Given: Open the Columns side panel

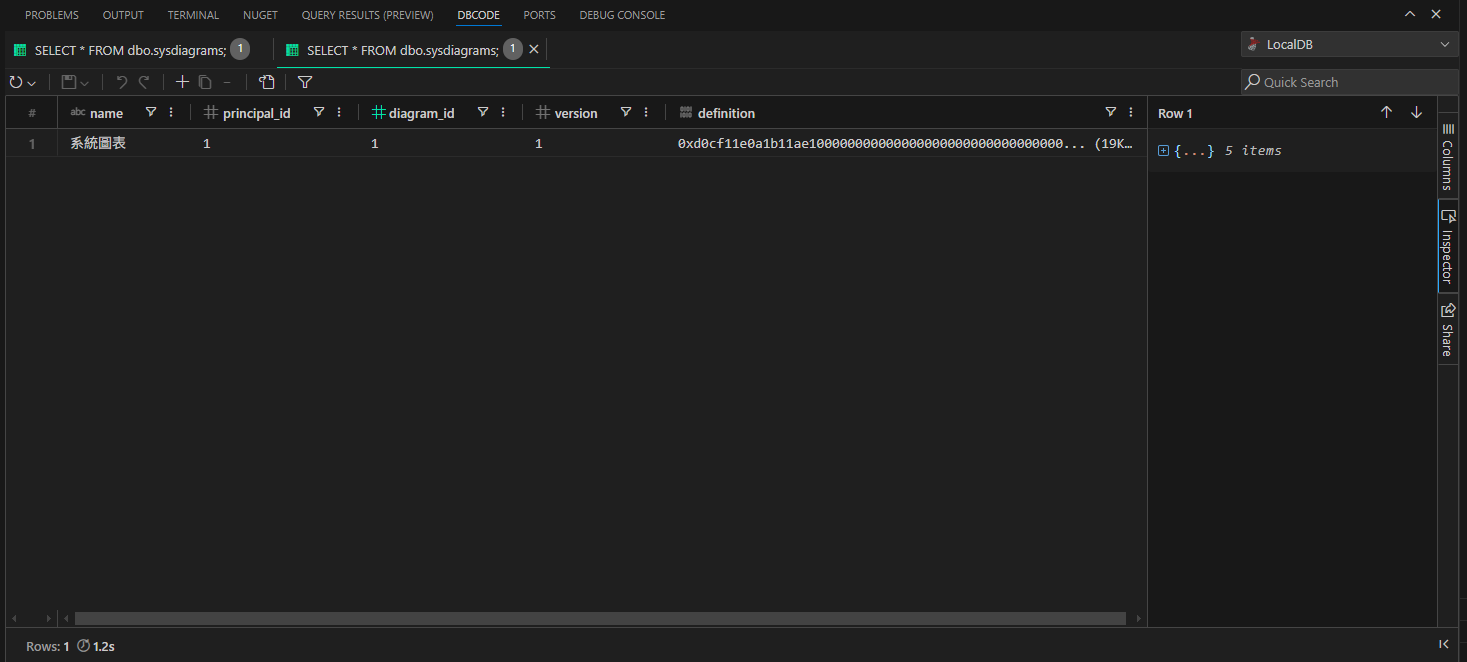Looking at the screenshot, I should click(1447, 157).
